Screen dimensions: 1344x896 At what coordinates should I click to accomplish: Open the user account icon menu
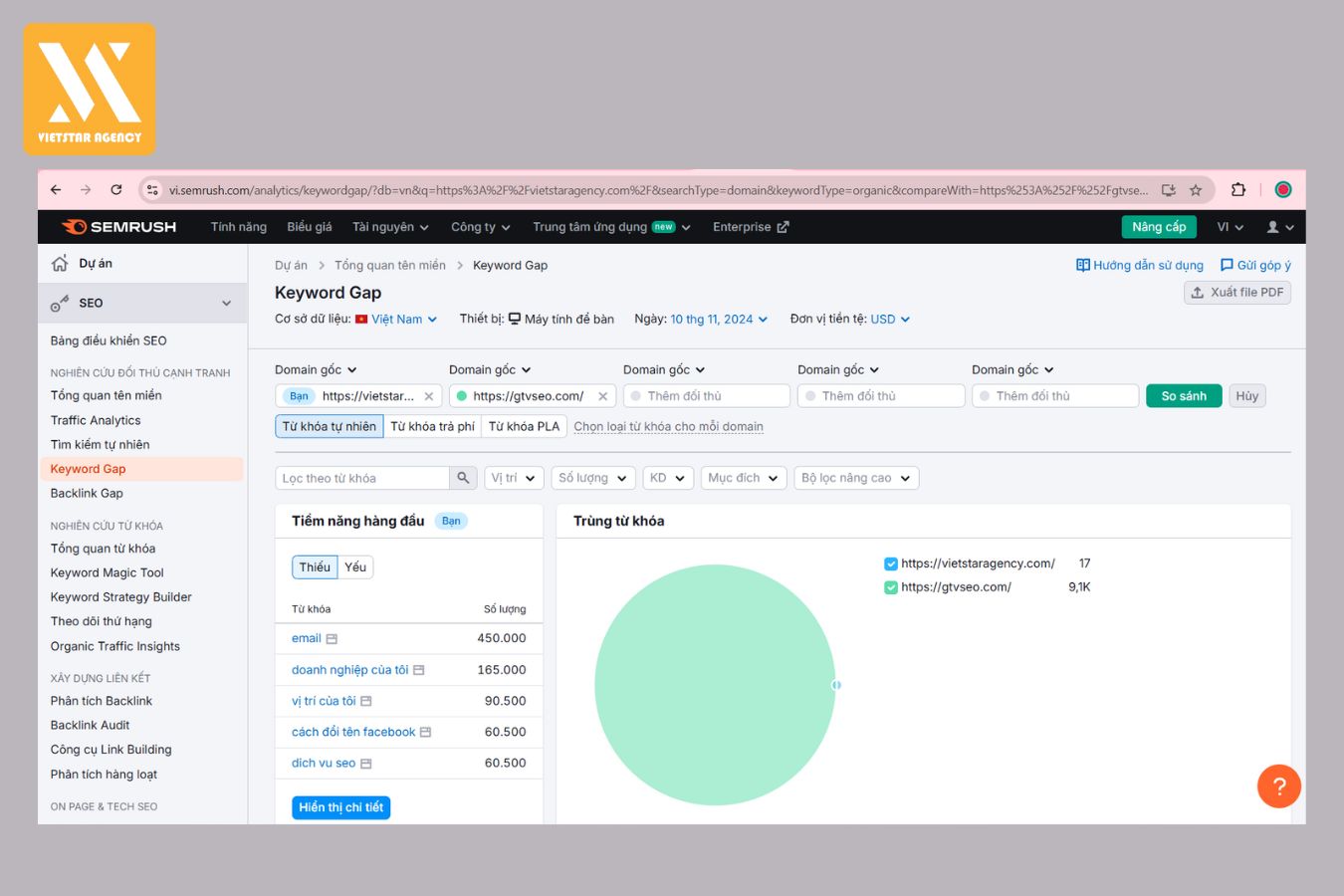pos(1279,227)
